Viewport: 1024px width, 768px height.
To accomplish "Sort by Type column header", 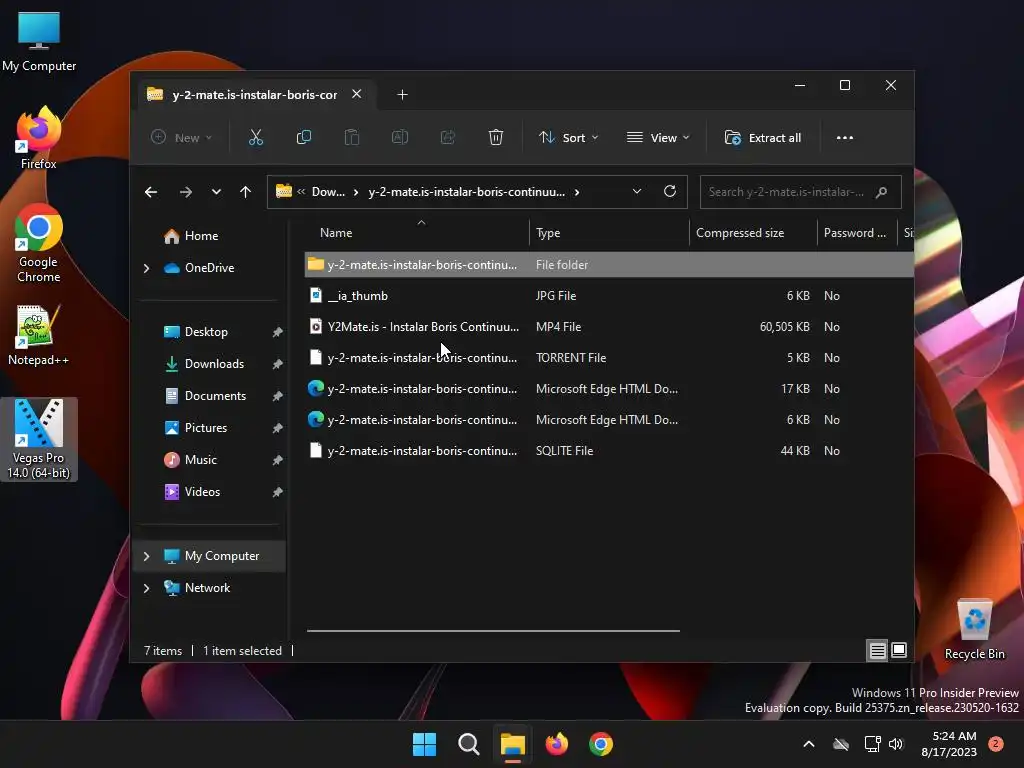I will point(609,233).
